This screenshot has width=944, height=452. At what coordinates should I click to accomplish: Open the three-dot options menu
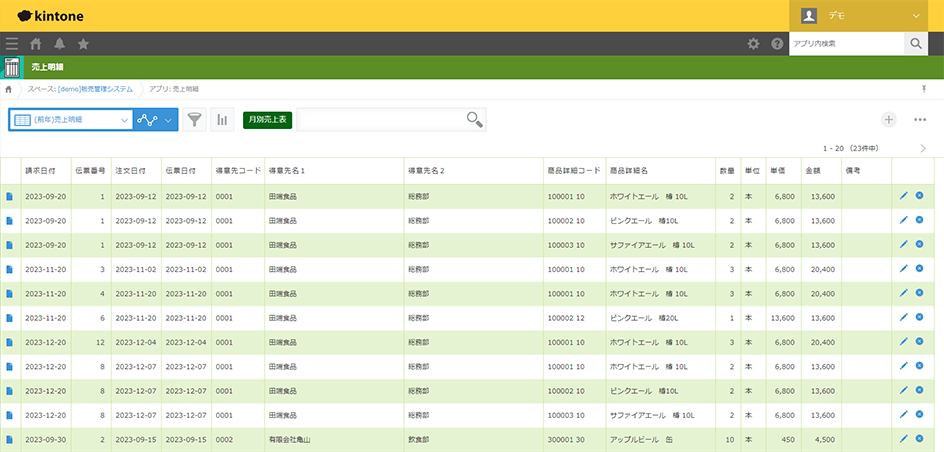pyautogui.click(x=920, y=119)
